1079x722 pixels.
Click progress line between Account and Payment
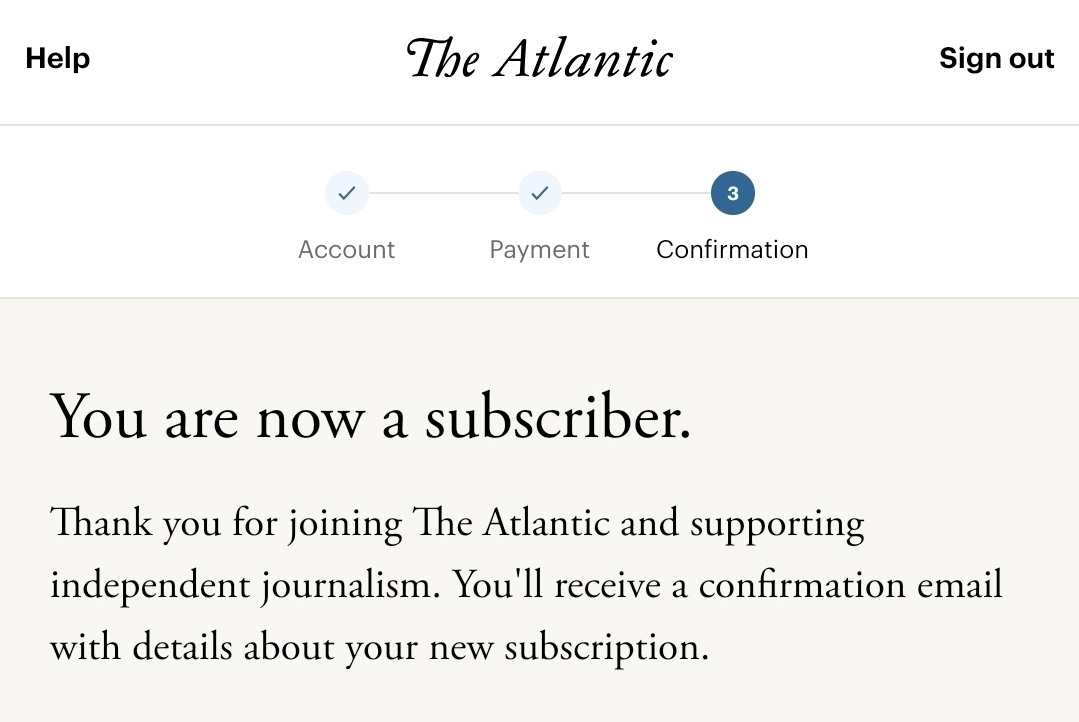coord(443,193)
